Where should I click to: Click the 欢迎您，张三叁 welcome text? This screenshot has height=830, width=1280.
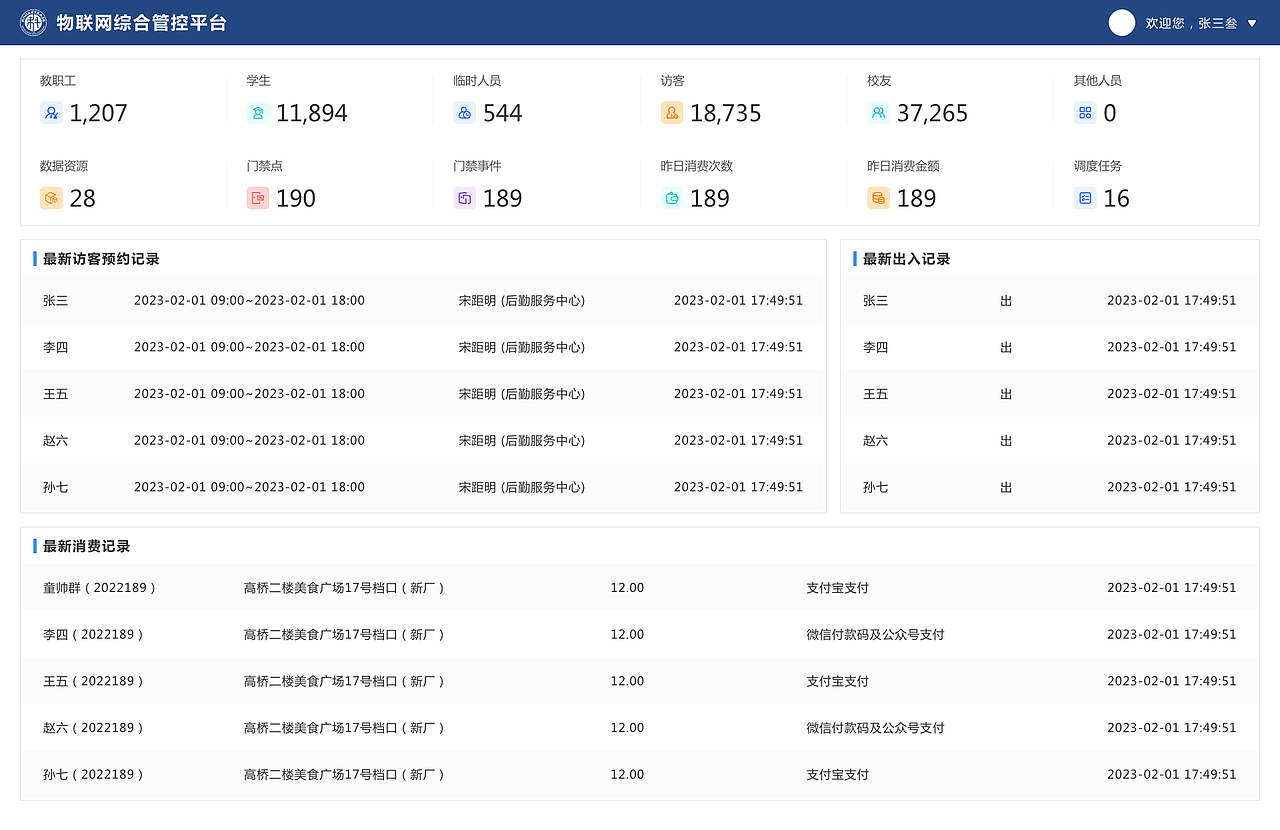pyautogui.click(x=1192, y=22)
